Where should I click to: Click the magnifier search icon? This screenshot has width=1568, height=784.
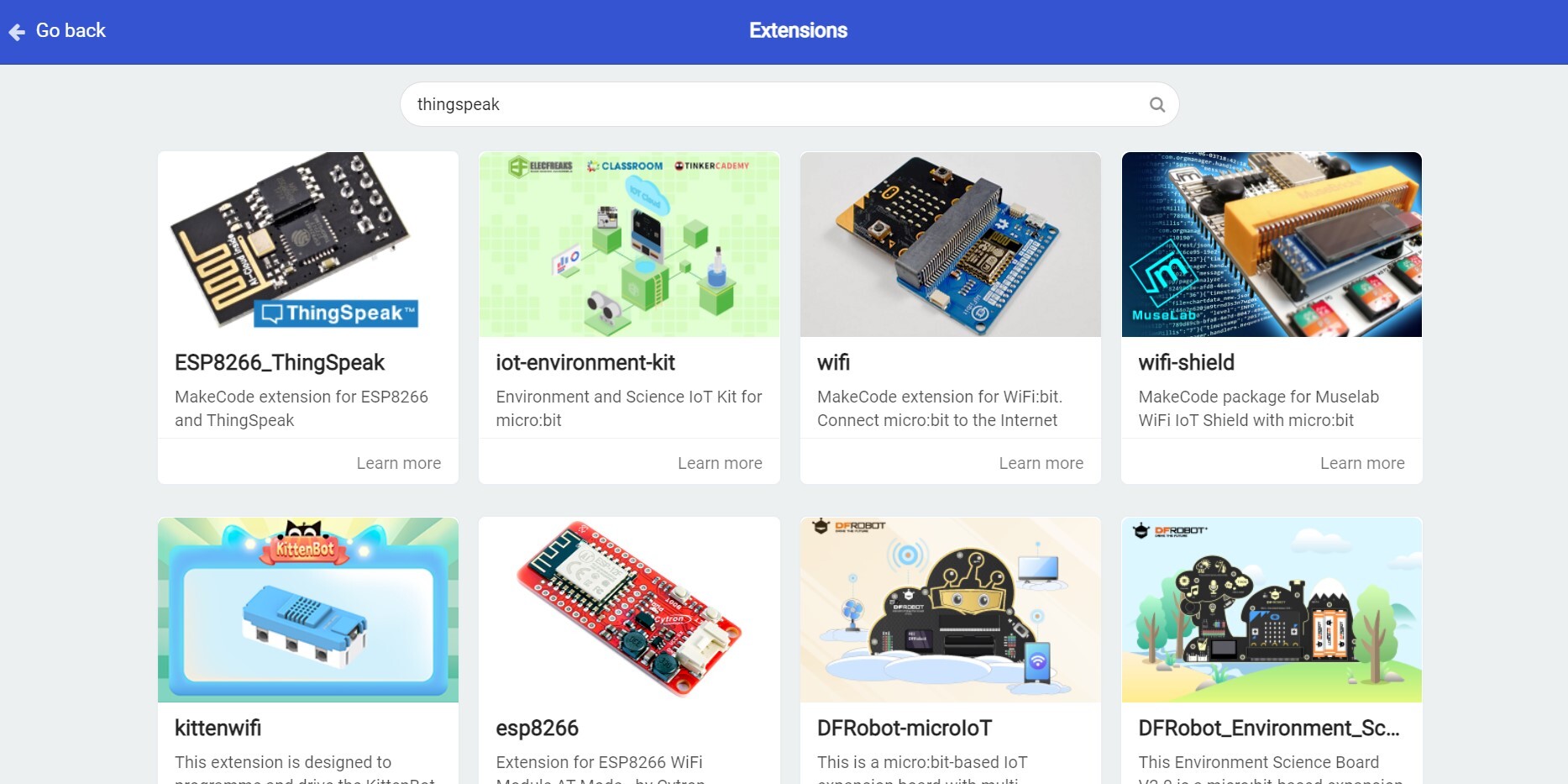pos(1157,104)
